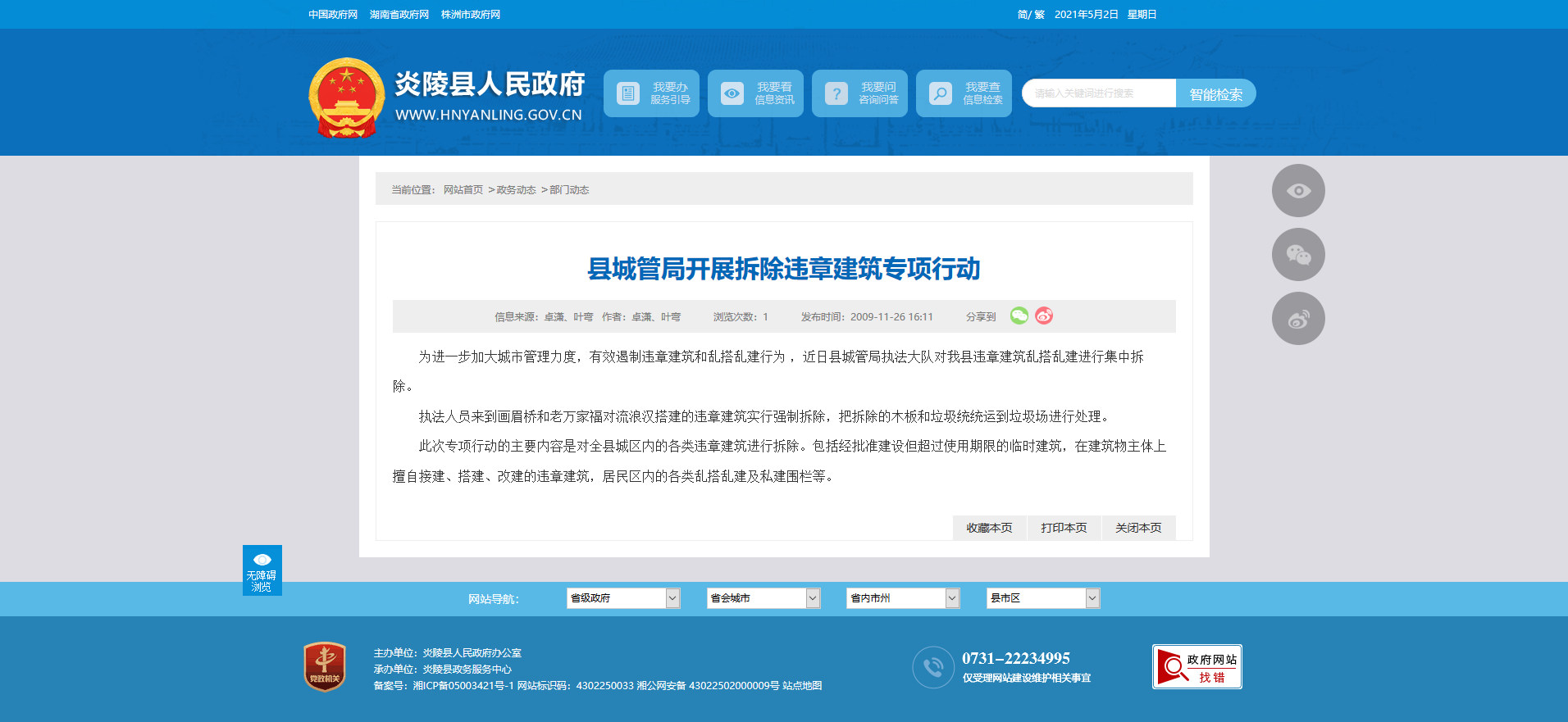1568x722 pixels.
Task: Click the gray eye icon in right sidebar
Action: click(x=1298, y=191)
